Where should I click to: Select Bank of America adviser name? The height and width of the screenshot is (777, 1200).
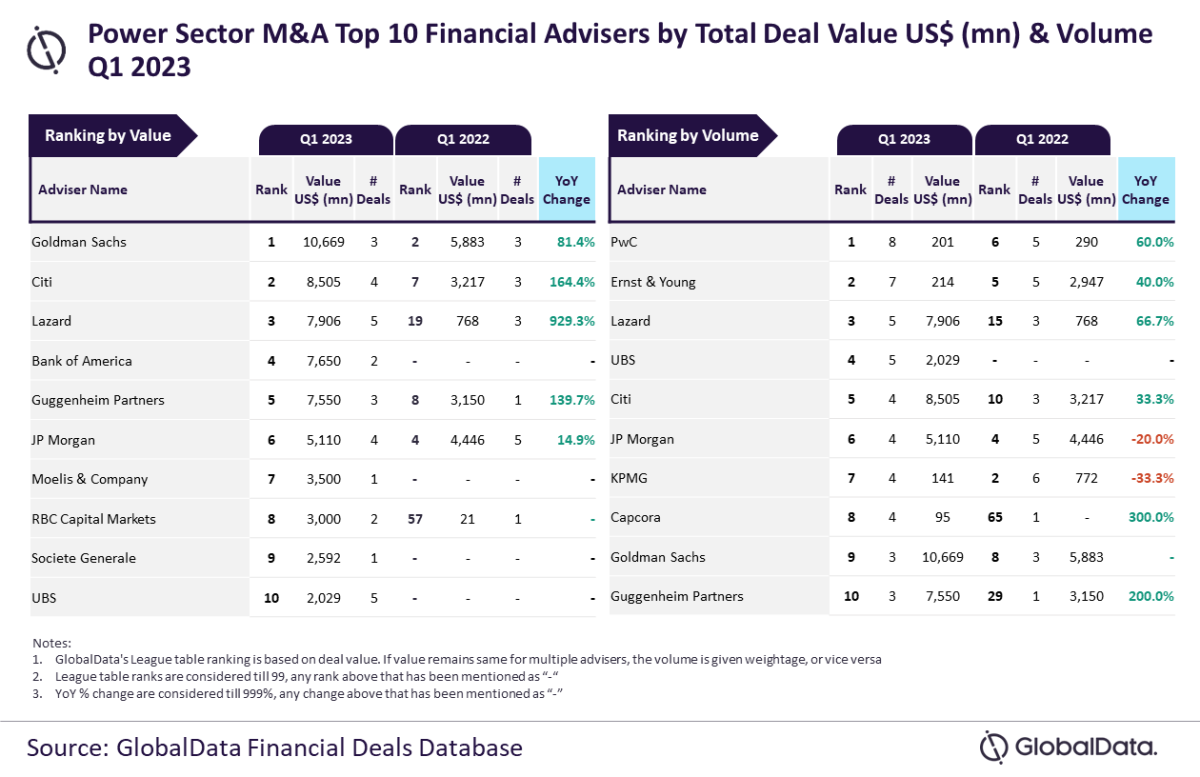click(82, 361)
